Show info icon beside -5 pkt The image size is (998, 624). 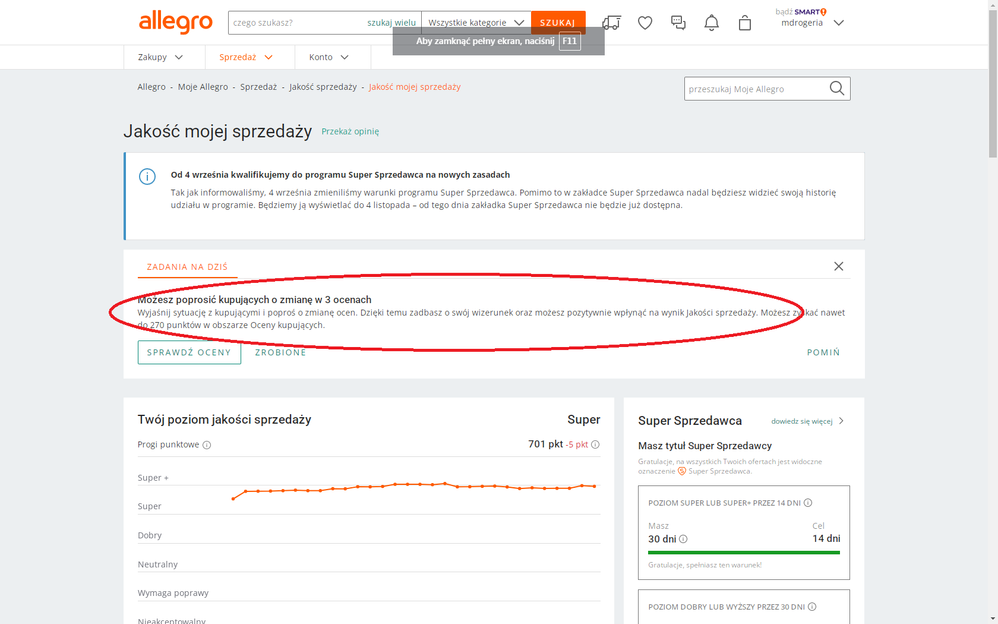click(595, 444)
